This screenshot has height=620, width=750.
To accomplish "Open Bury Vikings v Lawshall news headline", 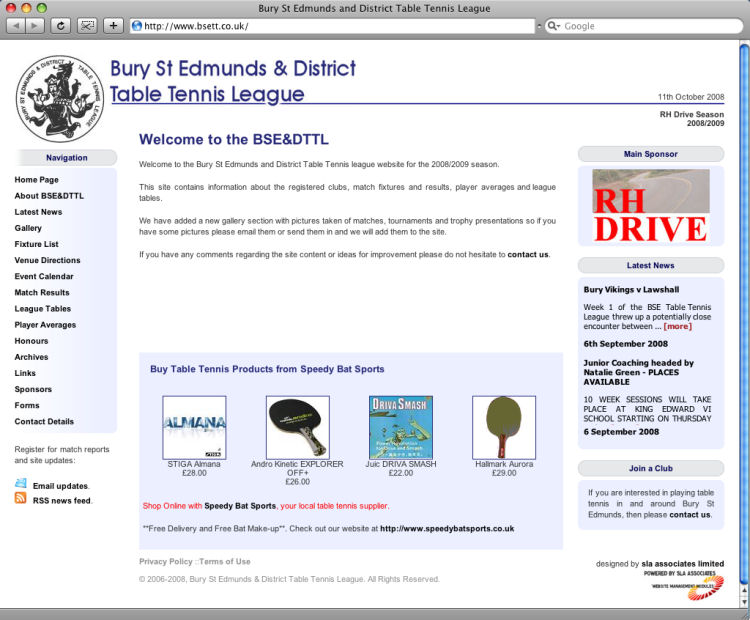I will pyautogui.click(x=631, y=289).
